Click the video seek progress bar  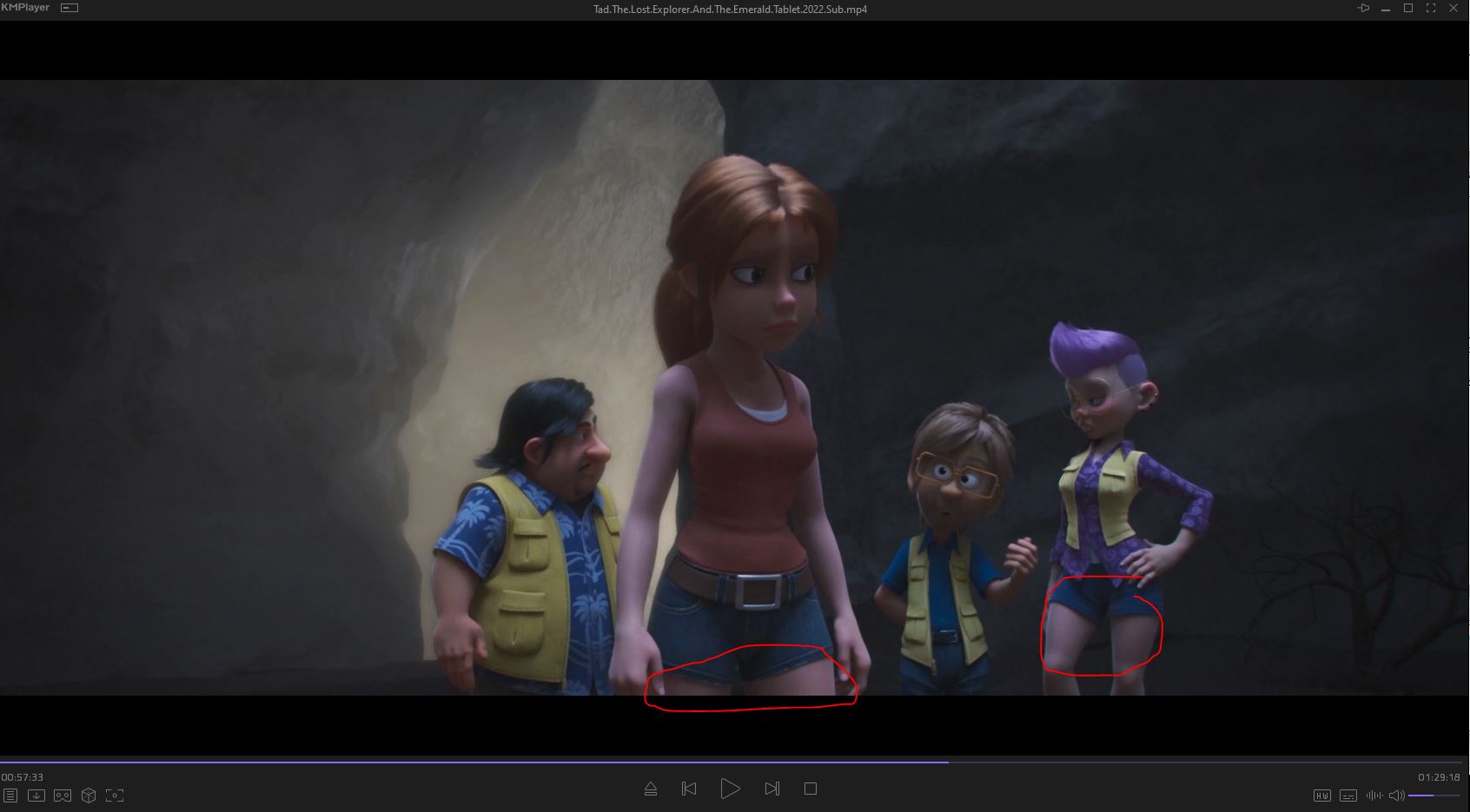(x=734, y=762)
